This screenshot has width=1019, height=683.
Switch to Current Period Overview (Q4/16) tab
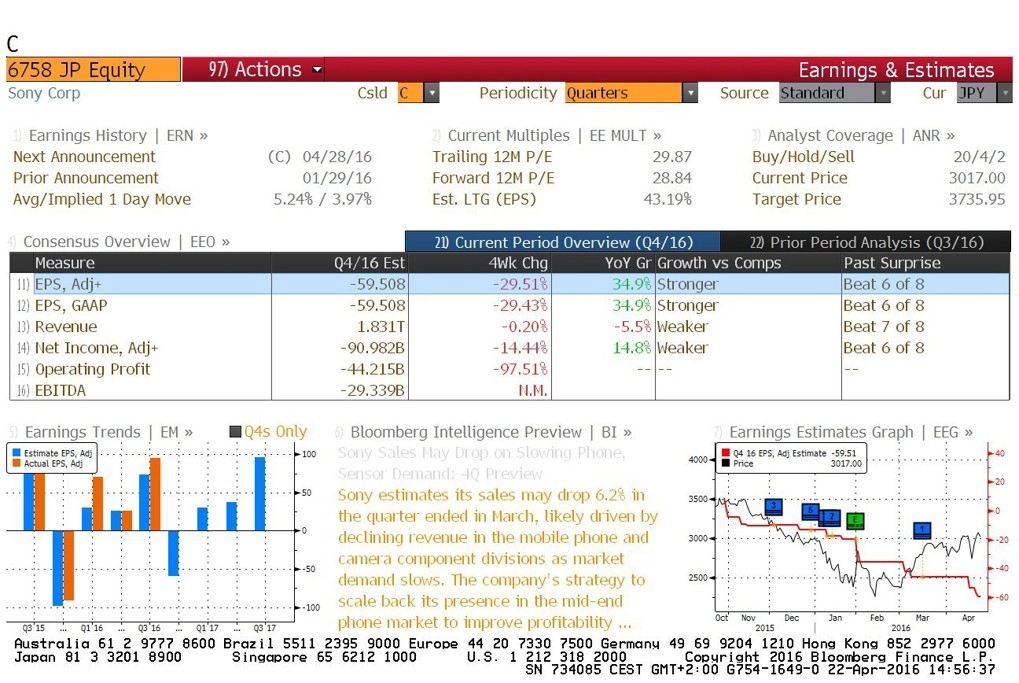(563, 242)
